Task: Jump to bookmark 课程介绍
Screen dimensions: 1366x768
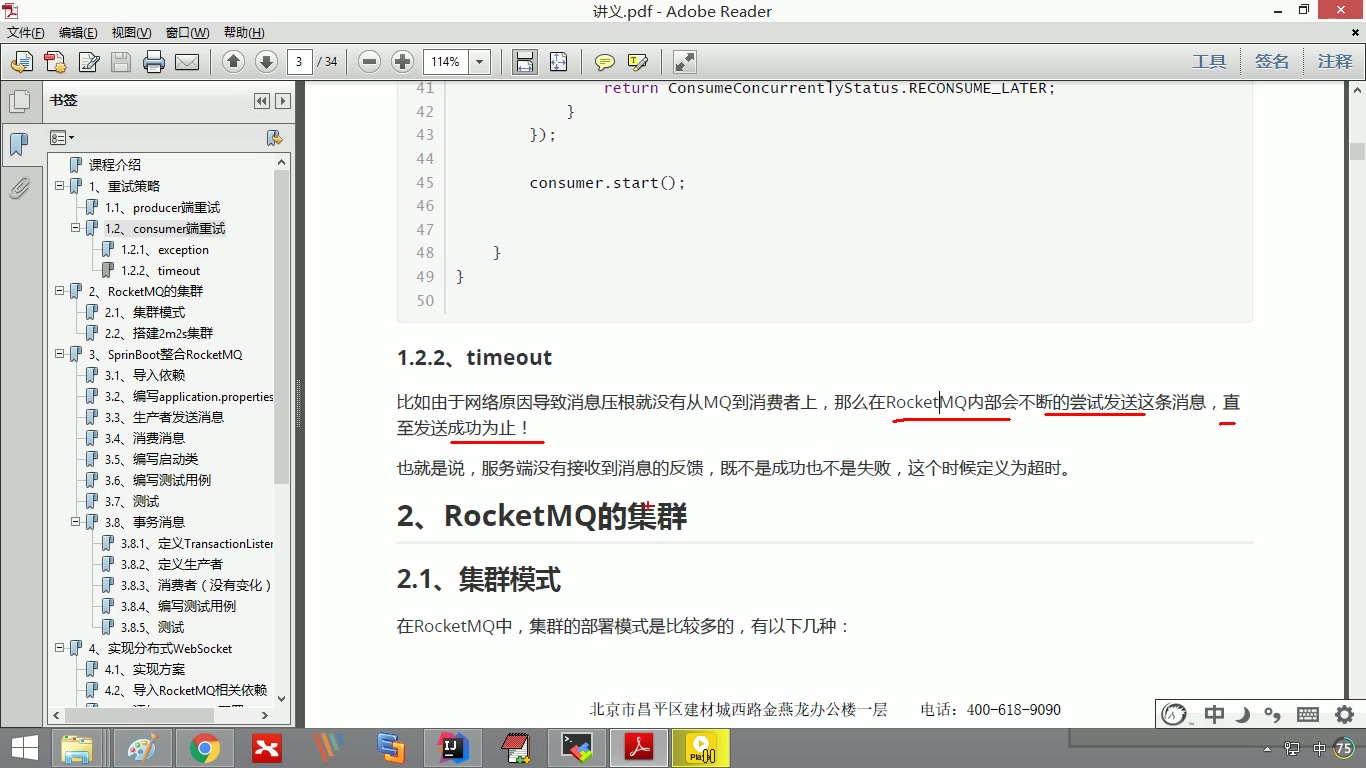Action: click(x=115, y=165)
